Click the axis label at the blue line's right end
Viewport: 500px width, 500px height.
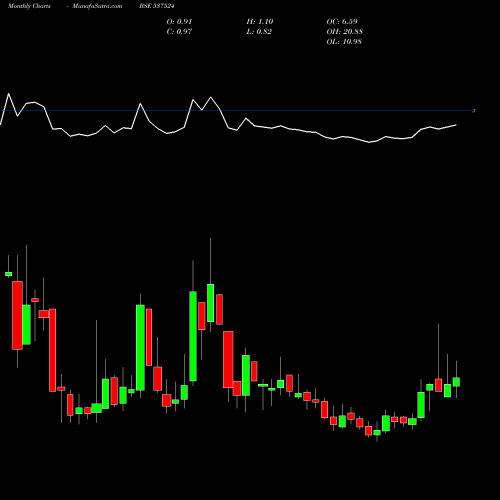click(473, 111)
